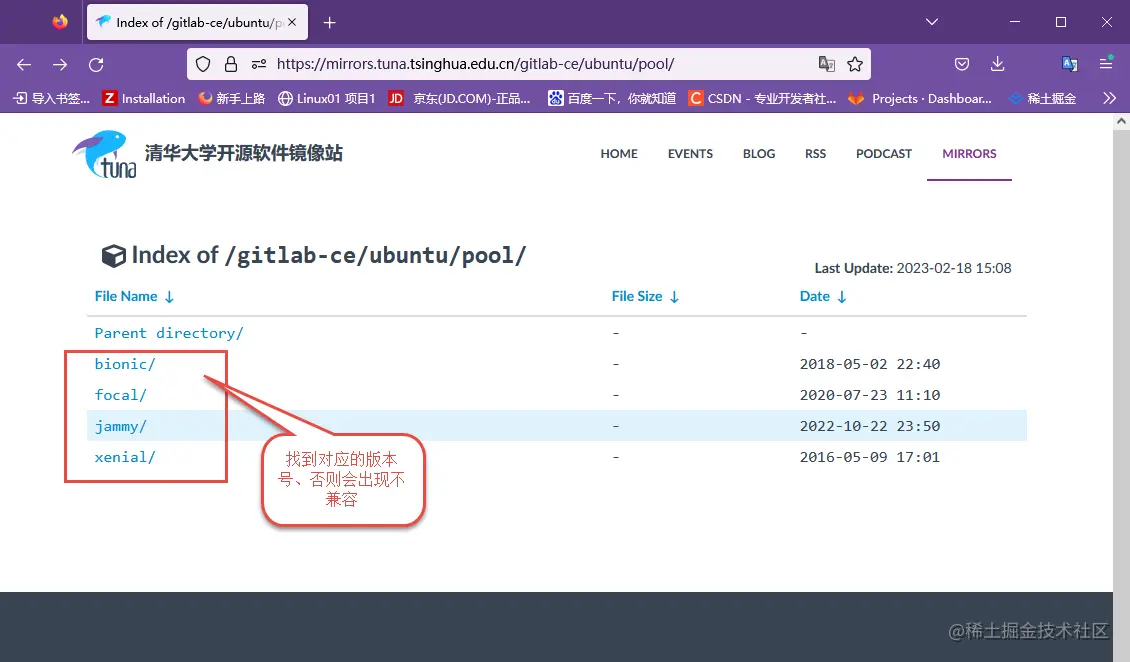The width and height of the screenshot is (1130, 662).
Task: Click the Firefox logo icon in the title bar
Action: click(60, 22)
